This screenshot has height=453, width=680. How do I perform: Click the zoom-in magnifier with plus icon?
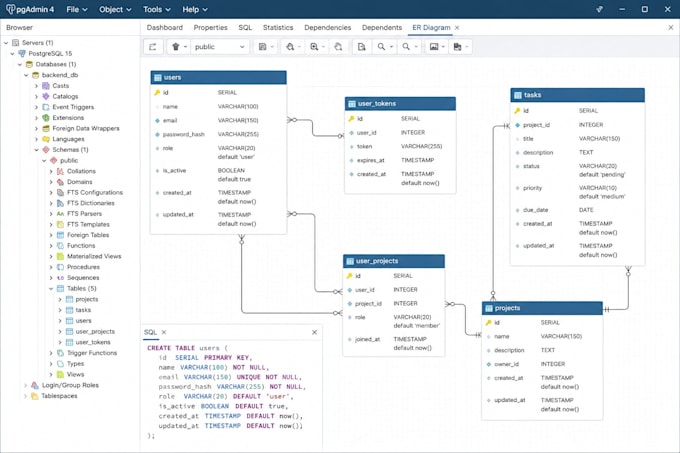(x=314, y=47)
